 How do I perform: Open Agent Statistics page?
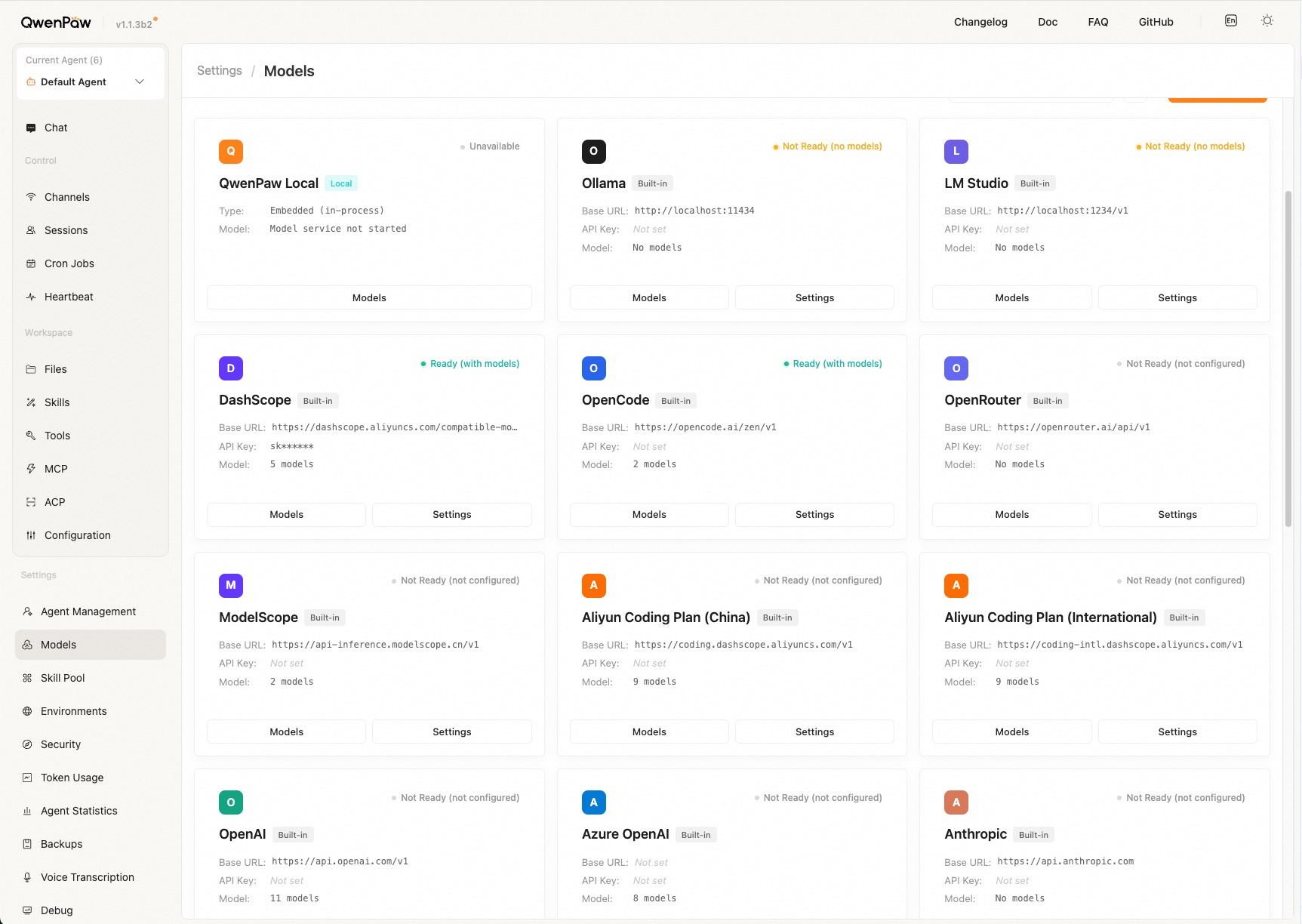[x=91, y=811]
